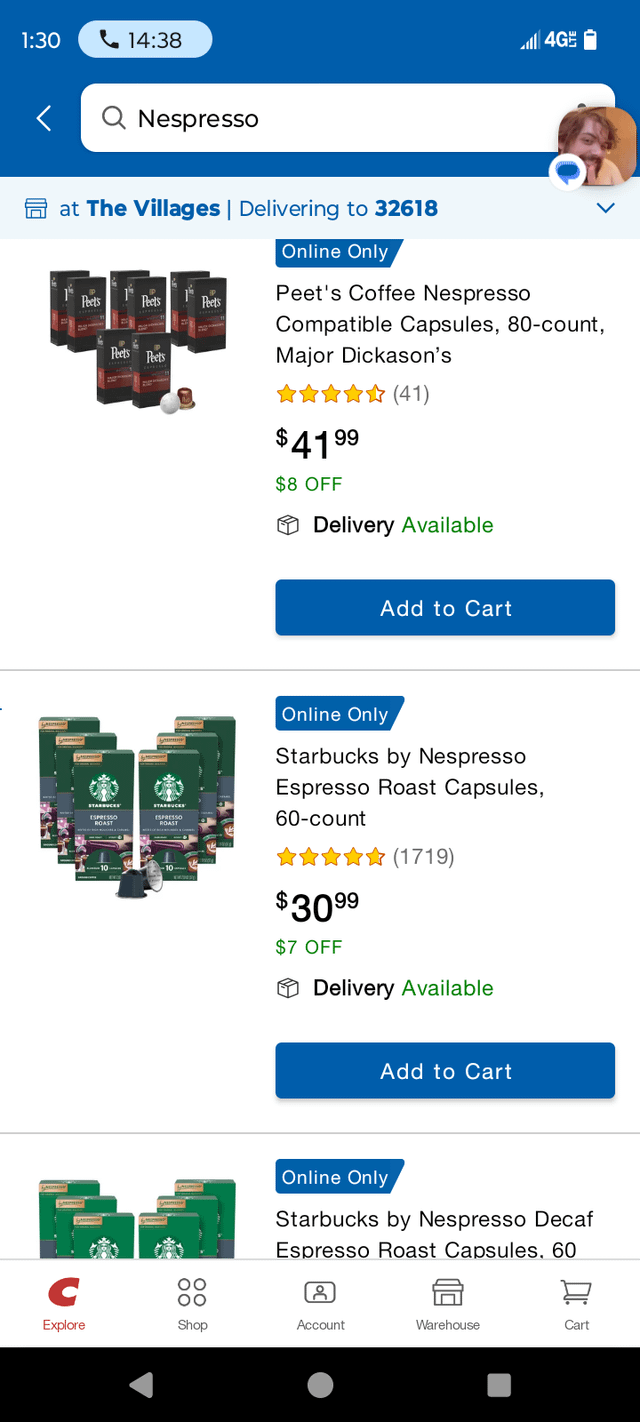Tap the warehouse store icon by The Villages
This screenshot has width=640, height=1422.
[x=36, y=209]
